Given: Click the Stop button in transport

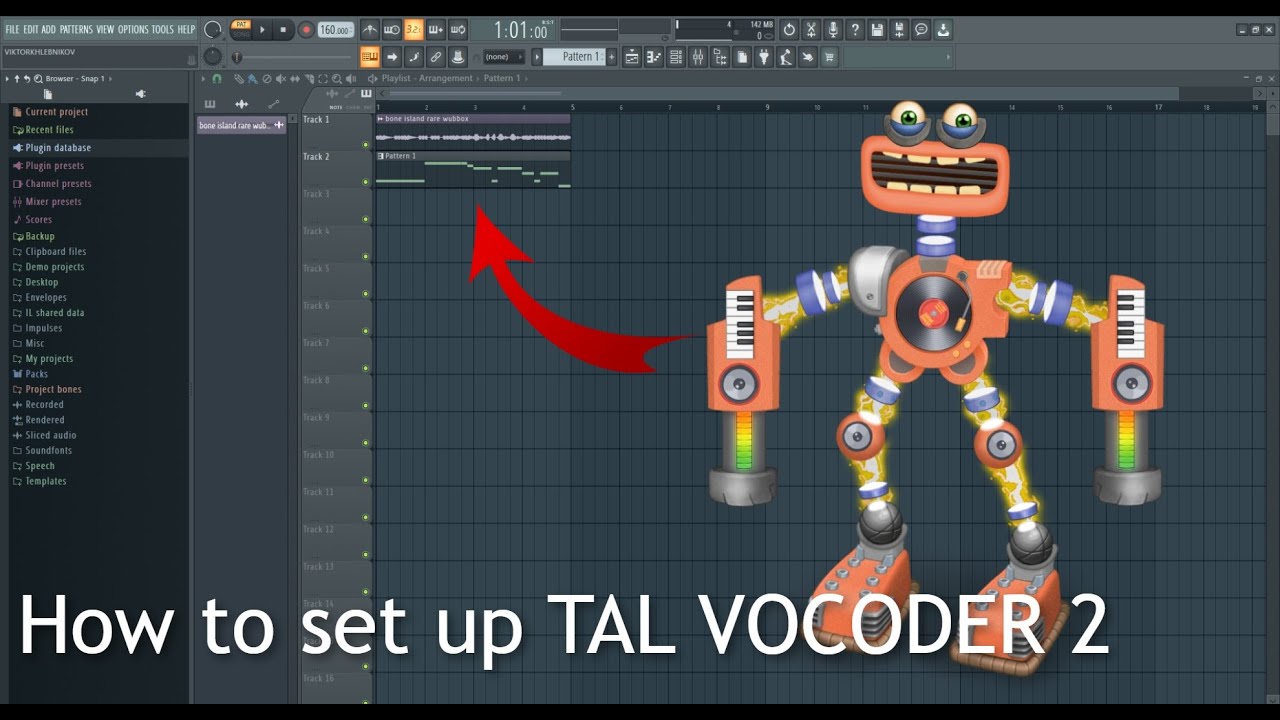Looking at the screenshot, I should click(x=283, y=30).
